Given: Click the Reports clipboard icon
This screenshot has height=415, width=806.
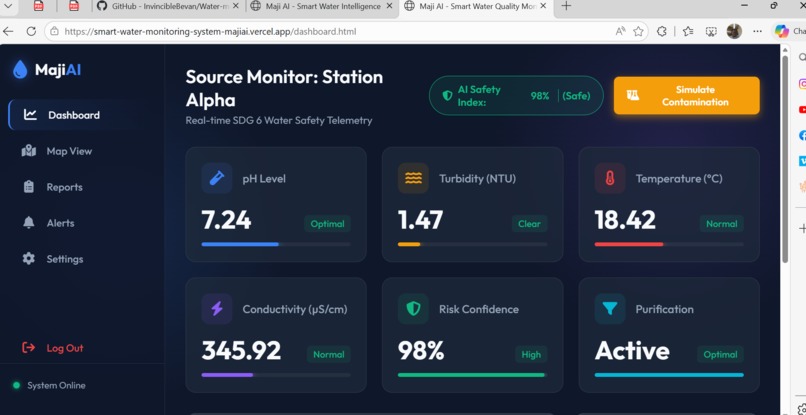Looking at the screenshot, I should coord(29,187).
